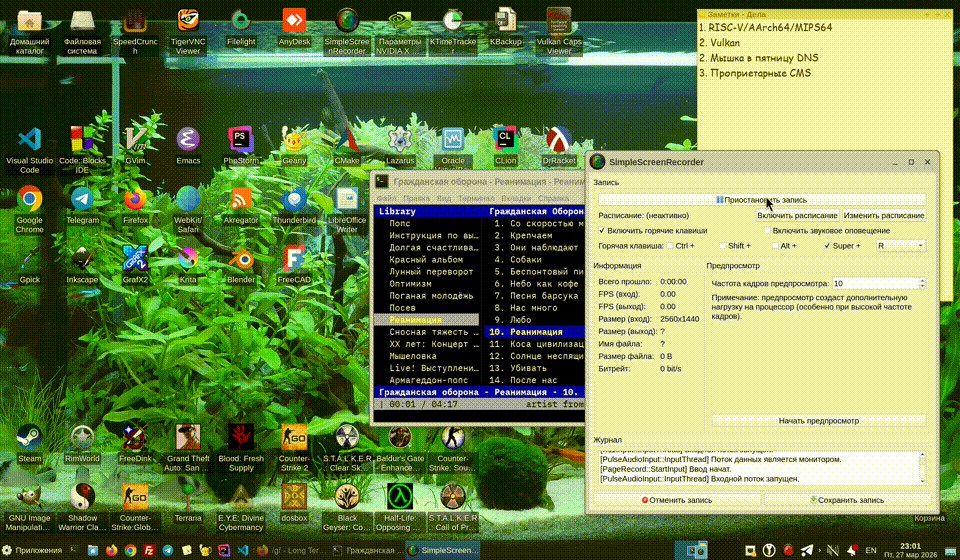
Task: Click the Включить расписание button
Action: [x=797, y=215]
